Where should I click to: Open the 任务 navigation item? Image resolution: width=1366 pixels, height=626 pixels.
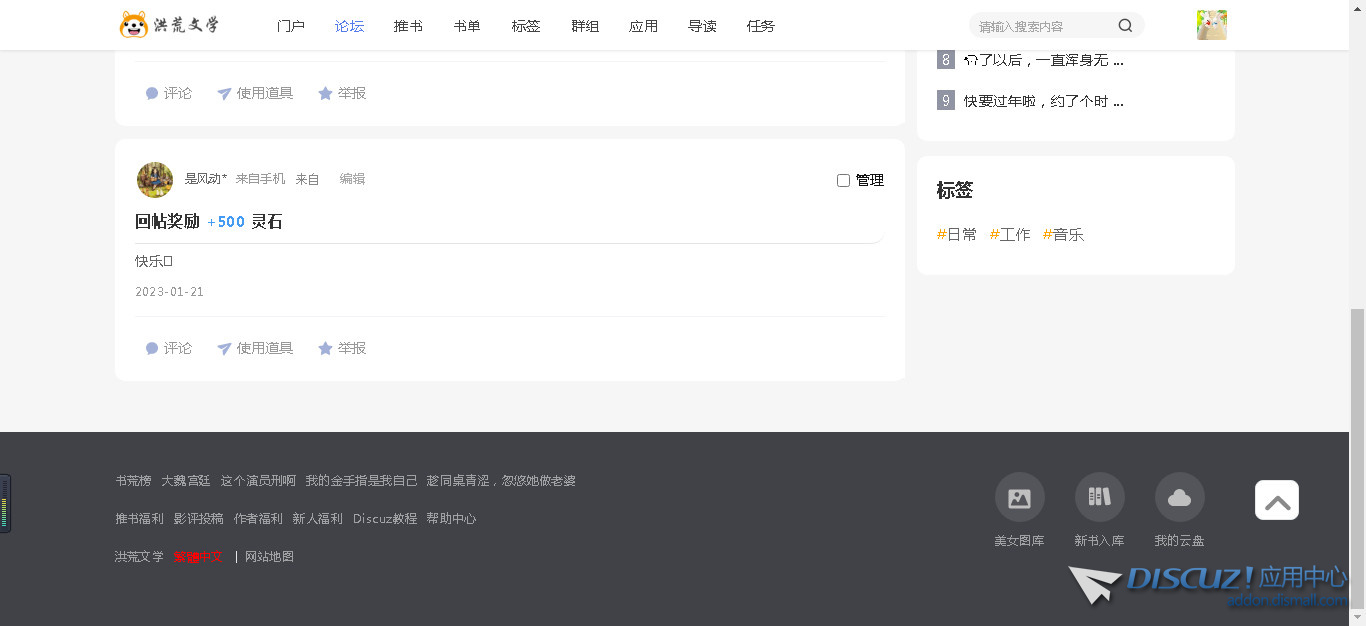point(760,25)
